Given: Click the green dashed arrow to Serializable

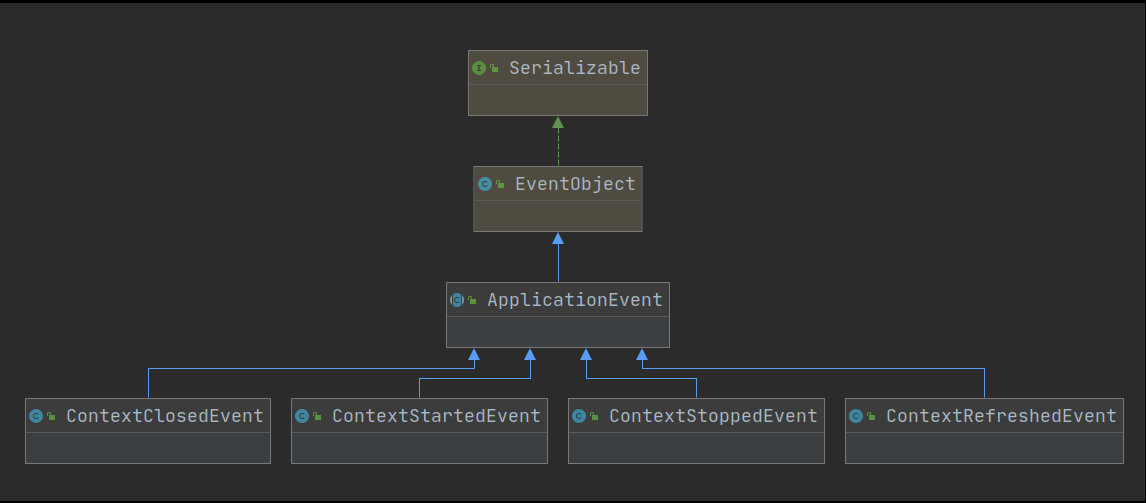Looking at the screenshot, I should point(558,145).
